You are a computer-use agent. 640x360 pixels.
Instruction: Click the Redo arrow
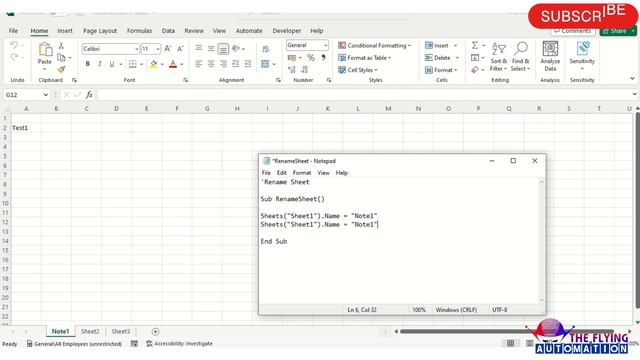pyautogui.click(x=14, y=58)
